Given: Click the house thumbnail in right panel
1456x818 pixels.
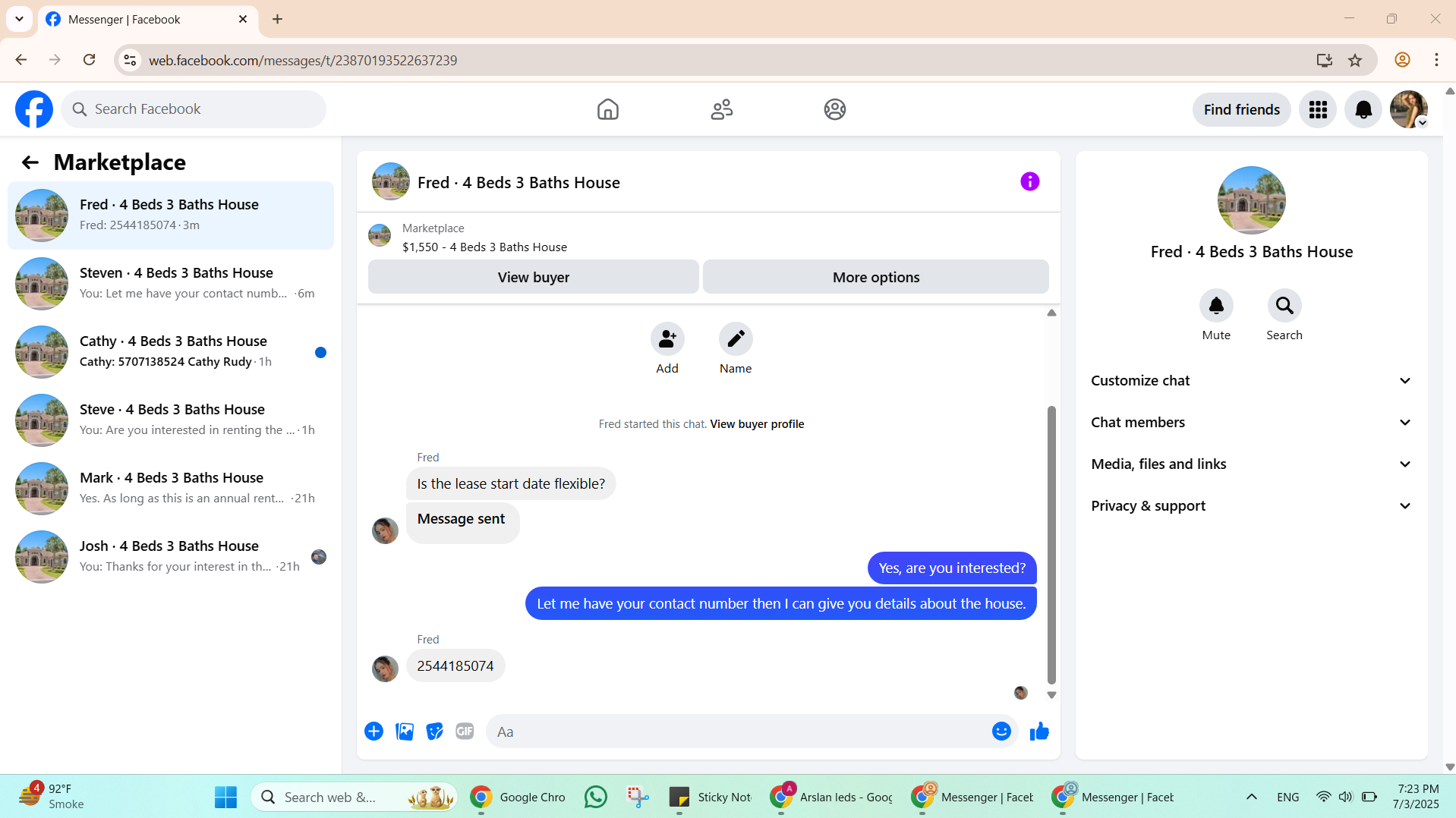Looking at the screenshot, I should tap(1251, 200).
